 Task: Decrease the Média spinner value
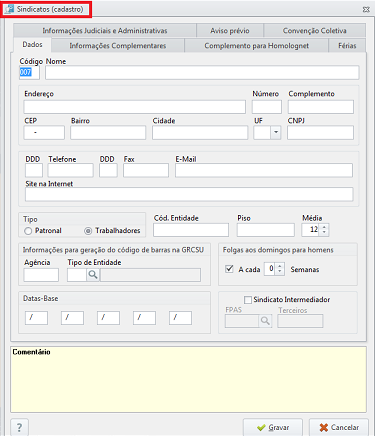[x=324, y=233]
